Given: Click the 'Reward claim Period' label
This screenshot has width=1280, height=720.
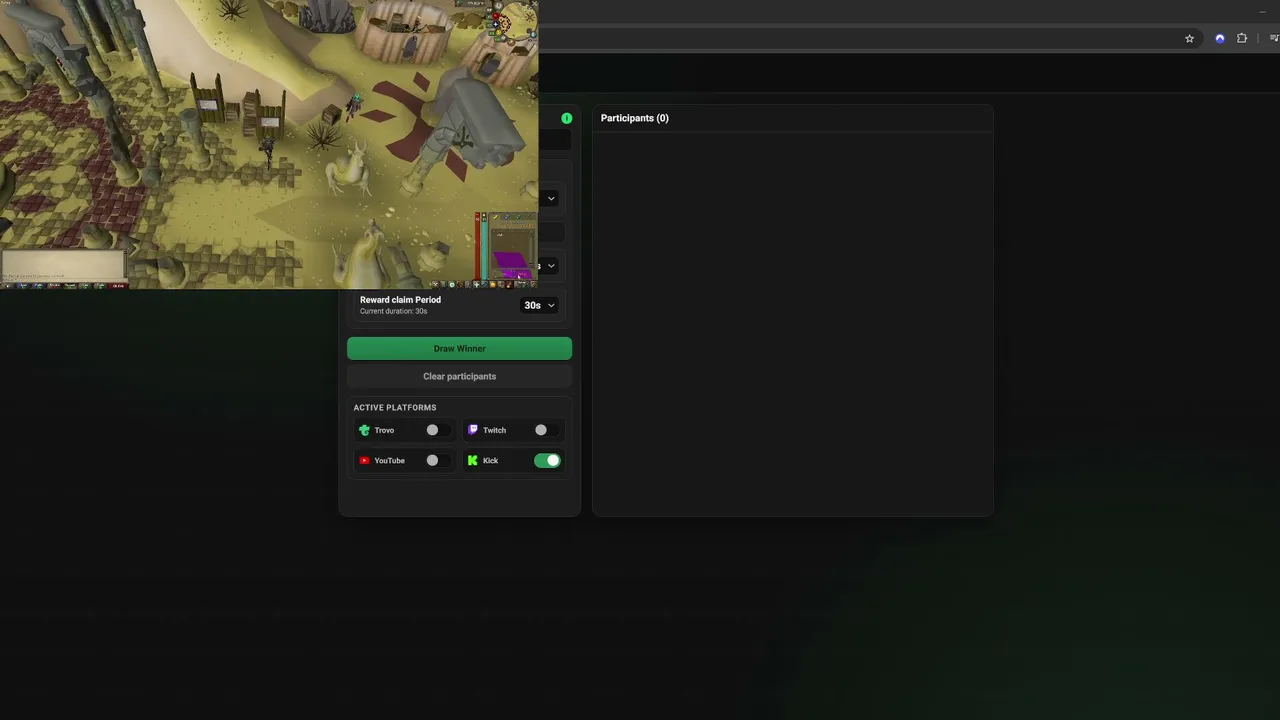Looking at the screenshot, I should tap(400, 300).
